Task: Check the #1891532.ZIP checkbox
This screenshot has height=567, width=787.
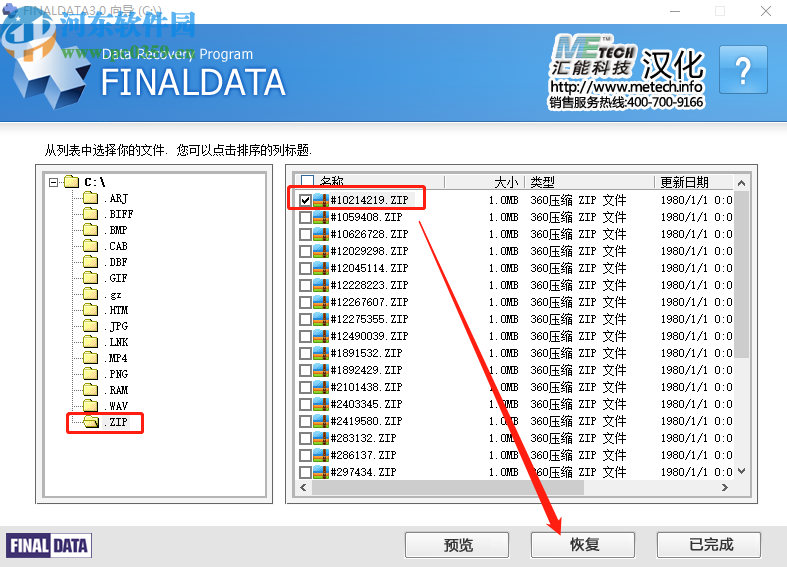Action: point(305,354)
